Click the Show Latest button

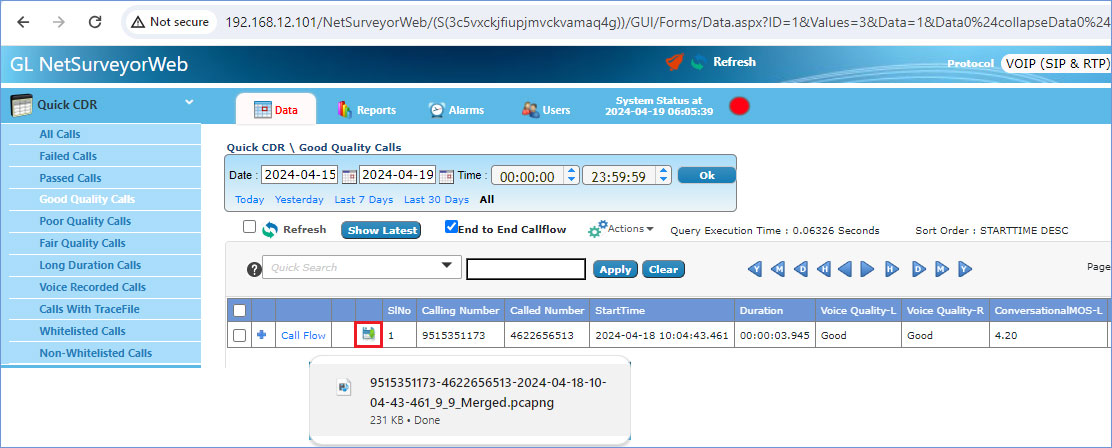381,230
